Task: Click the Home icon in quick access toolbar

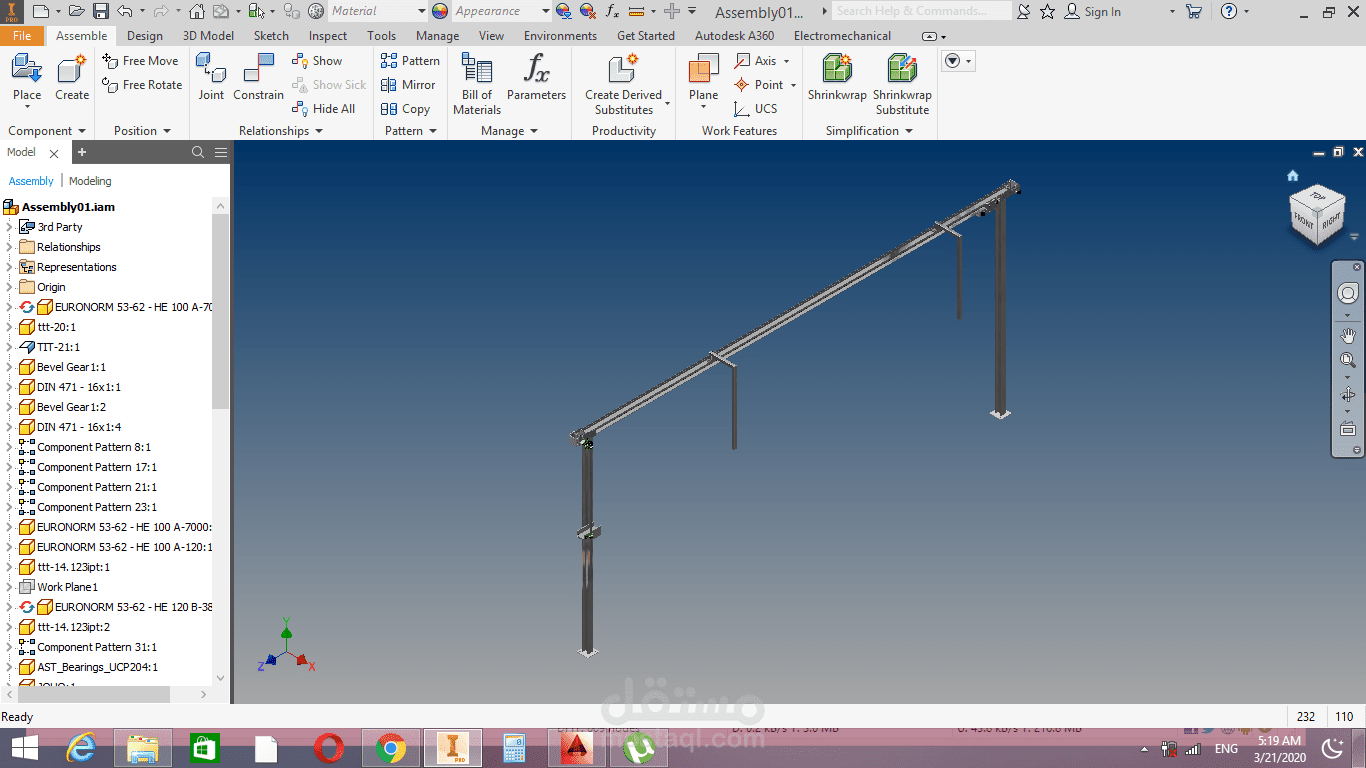Action: (197, 12)
